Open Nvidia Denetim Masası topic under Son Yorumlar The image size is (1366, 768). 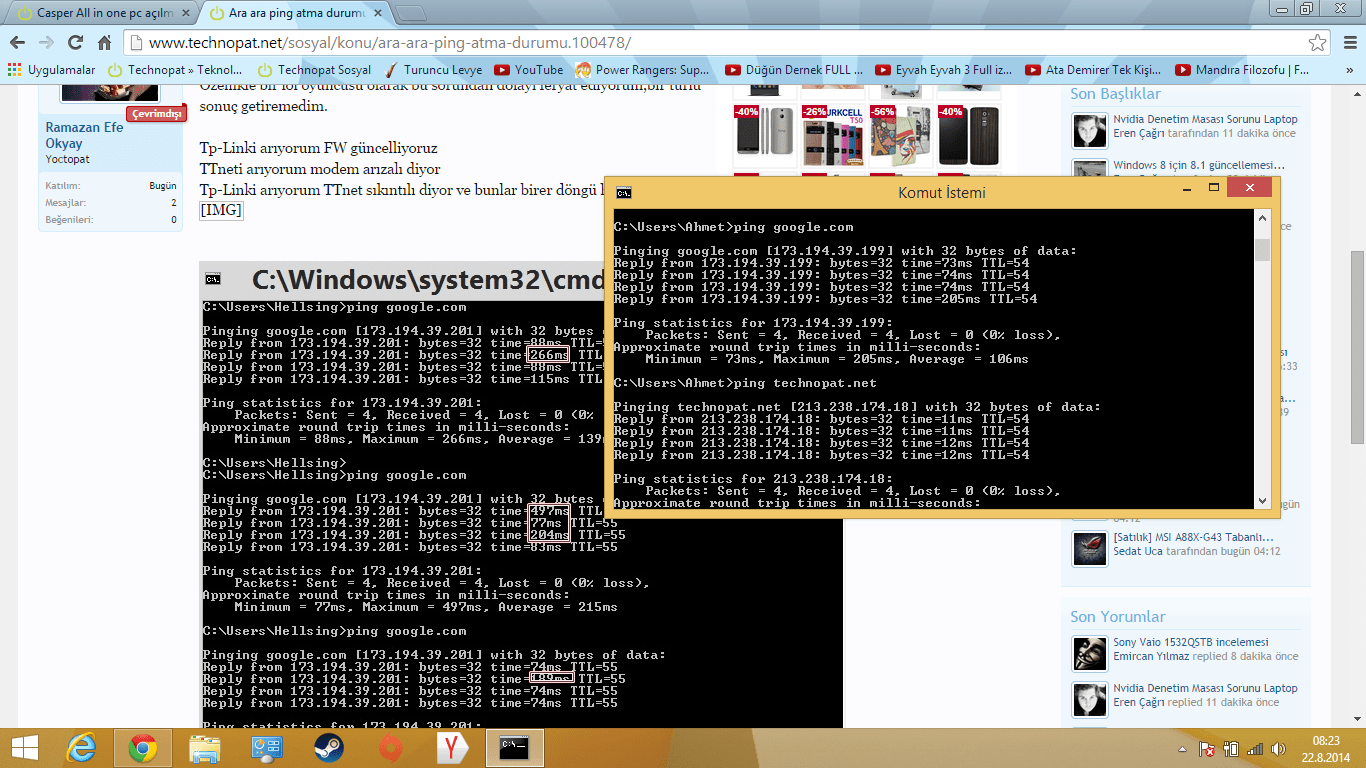1205,688
